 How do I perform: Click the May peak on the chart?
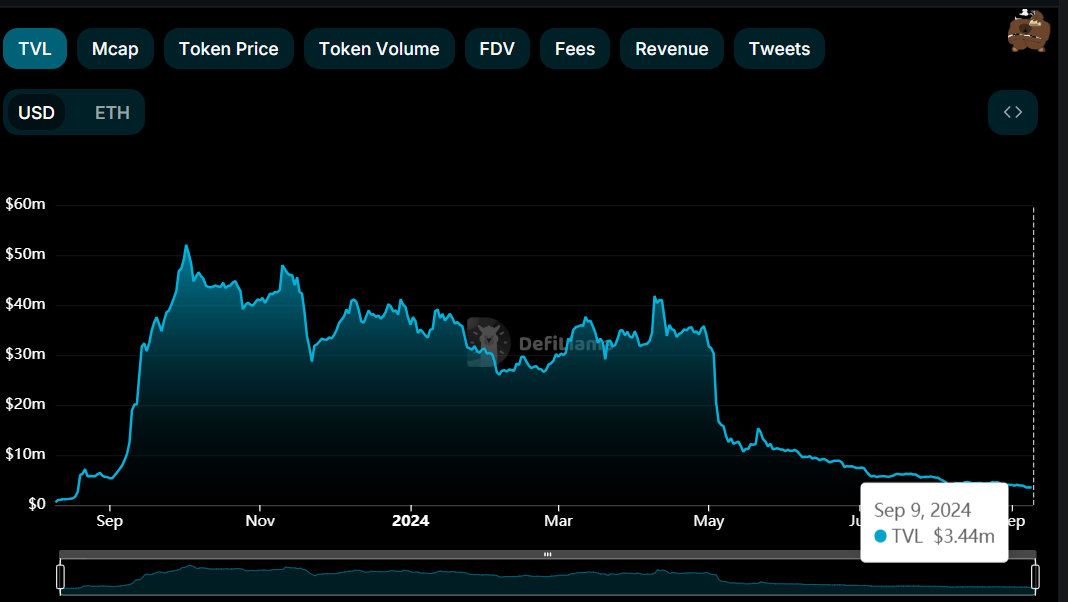tap(656, 297)
